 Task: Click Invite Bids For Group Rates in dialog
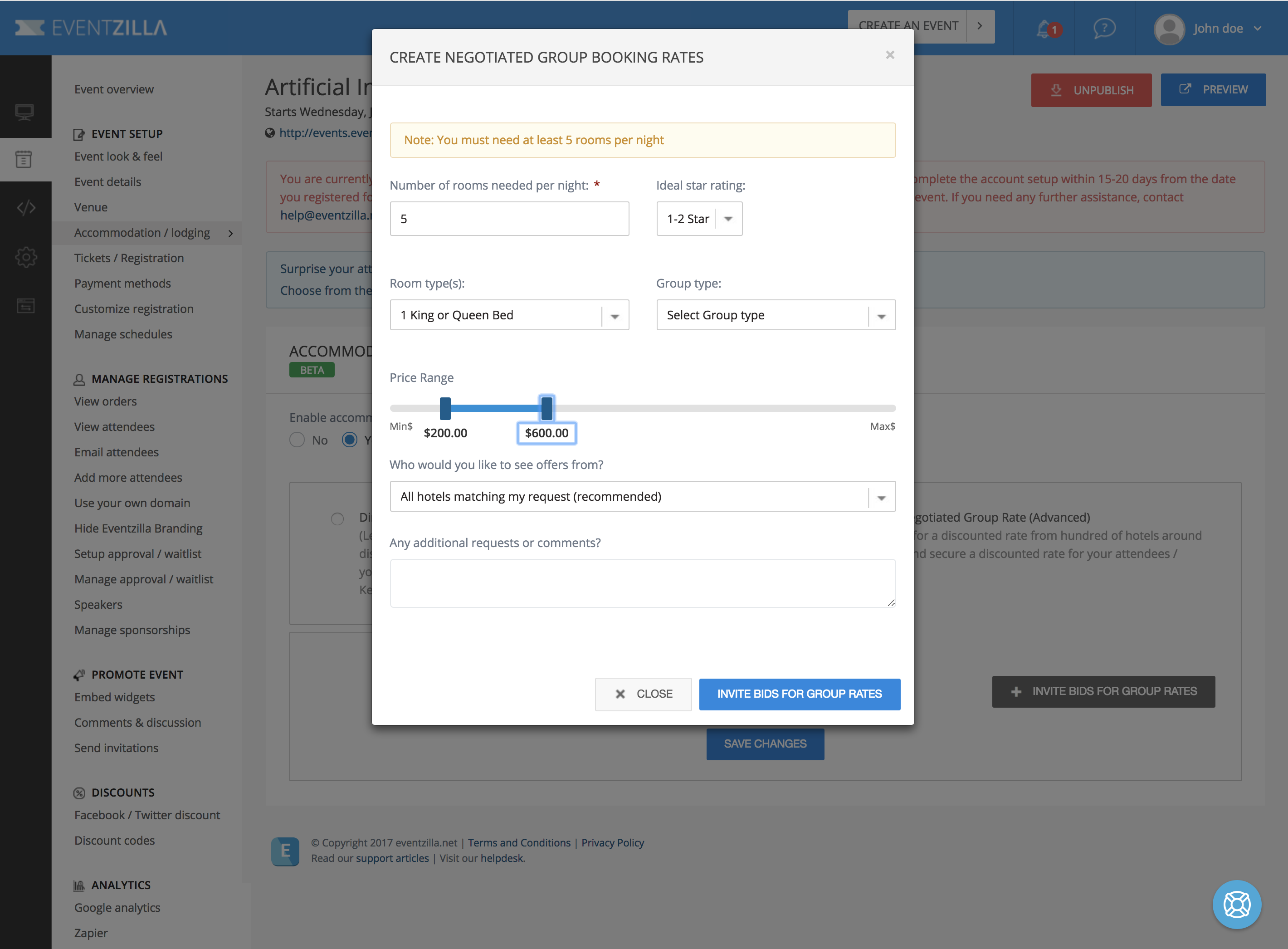point(799,694)
